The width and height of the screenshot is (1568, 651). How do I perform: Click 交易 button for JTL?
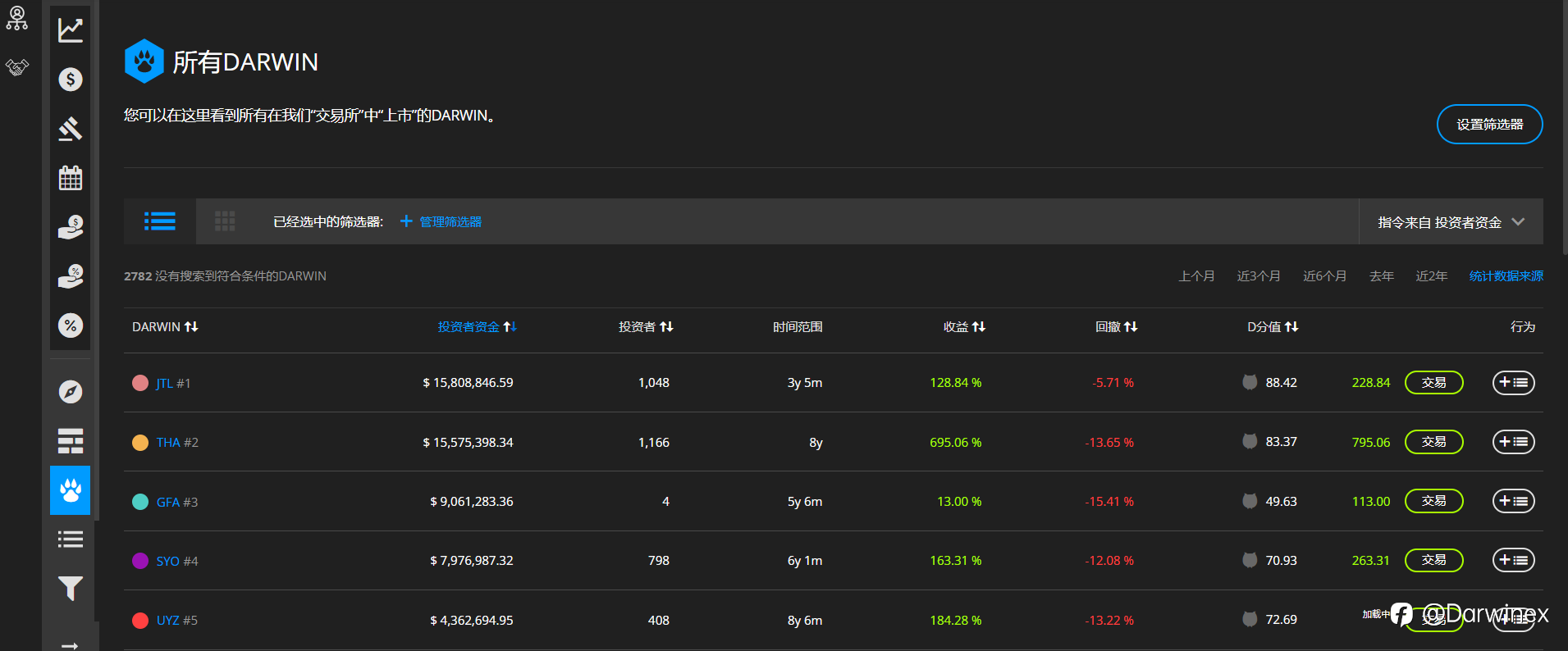pos(1433,382)
